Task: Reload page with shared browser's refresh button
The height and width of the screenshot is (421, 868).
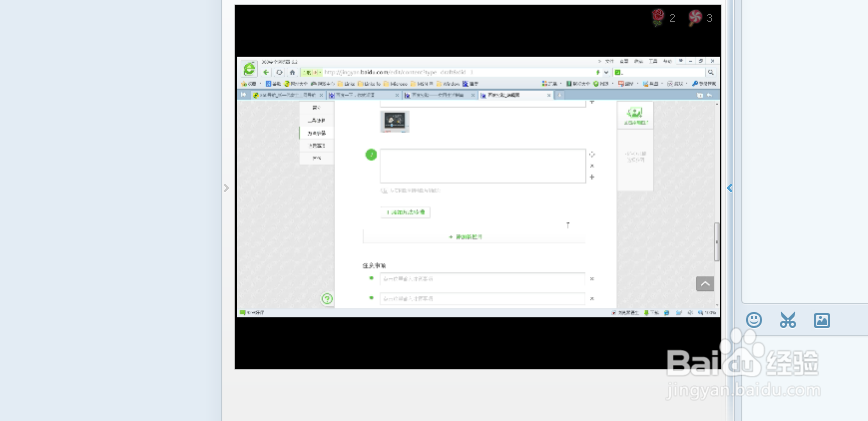Action: pyautogui.click(x=280, y=72)
